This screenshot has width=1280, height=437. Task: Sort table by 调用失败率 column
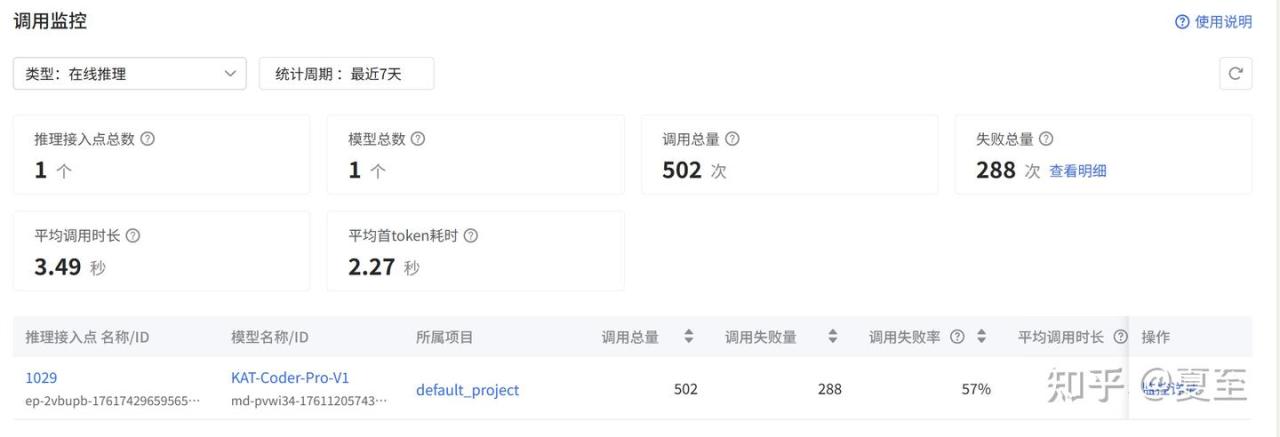tap(981, 337)
